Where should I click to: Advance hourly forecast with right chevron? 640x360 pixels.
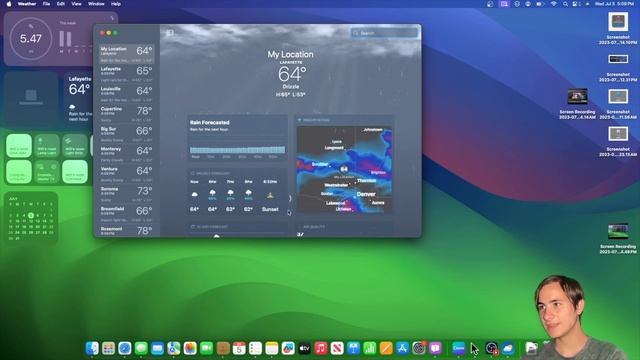(290, 198)
